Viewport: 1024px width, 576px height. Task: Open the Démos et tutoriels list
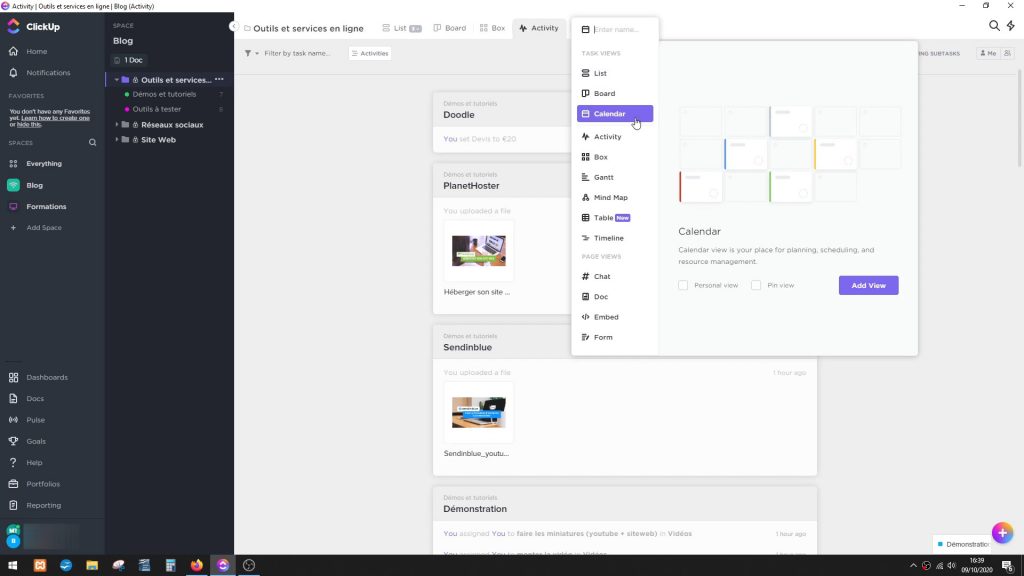click(x=164, y=94)
